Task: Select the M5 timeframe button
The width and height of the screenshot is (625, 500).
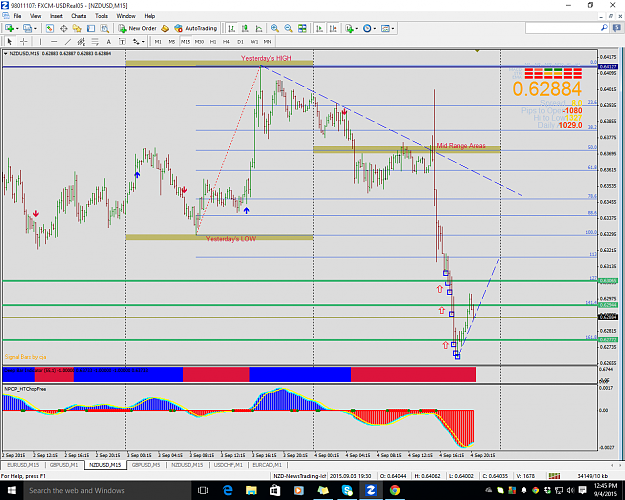Action: coord(171,41)
